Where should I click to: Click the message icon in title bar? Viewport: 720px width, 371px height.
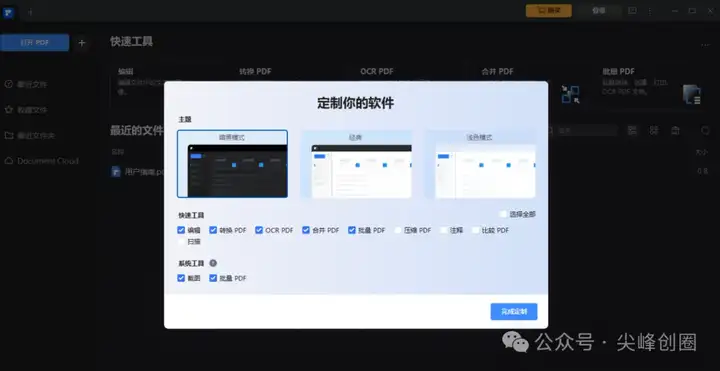click(x=632, y=11)
